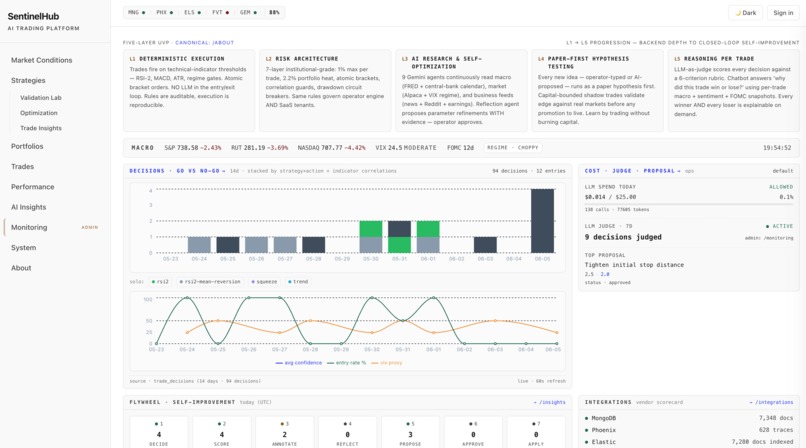This screenshot has width=806, height=448.
Task: Click the LLM spend progress bar
Action: point(689,204)
